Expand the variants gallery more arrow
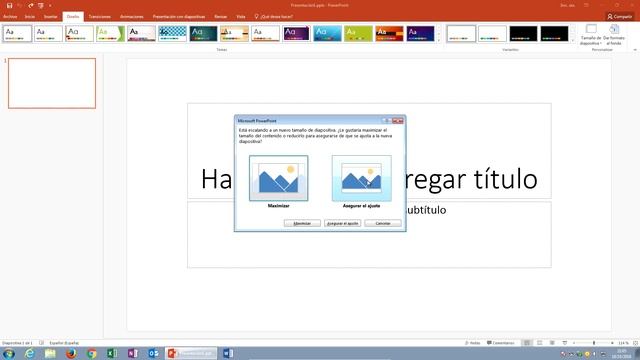Viewport: 640px width, 360px height. (573, 40)
